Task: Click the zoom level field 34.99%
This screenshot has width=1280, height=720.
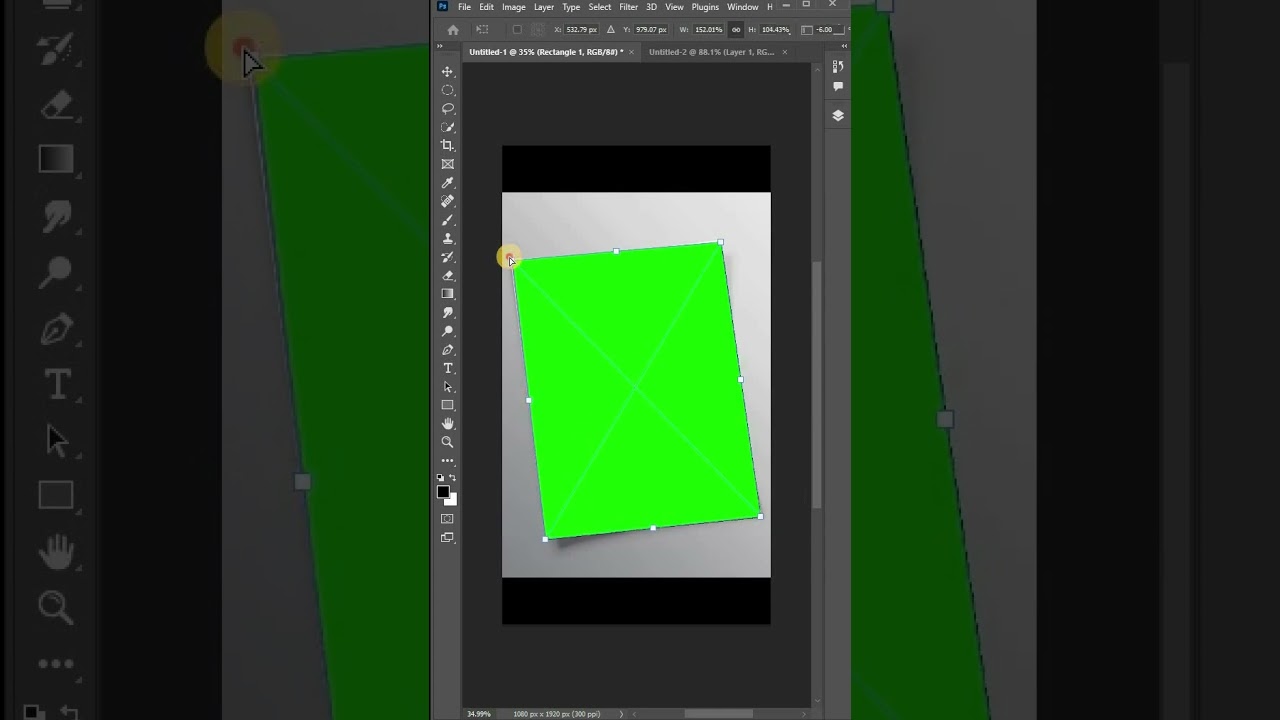Action: tap(479, 714)
